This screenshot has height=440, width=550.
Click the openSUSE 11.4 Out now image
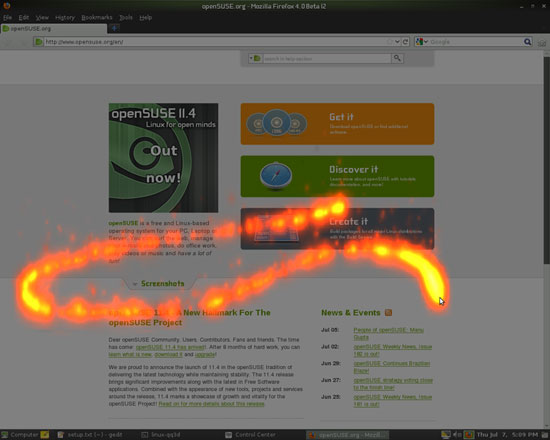(x=163, y=158)
